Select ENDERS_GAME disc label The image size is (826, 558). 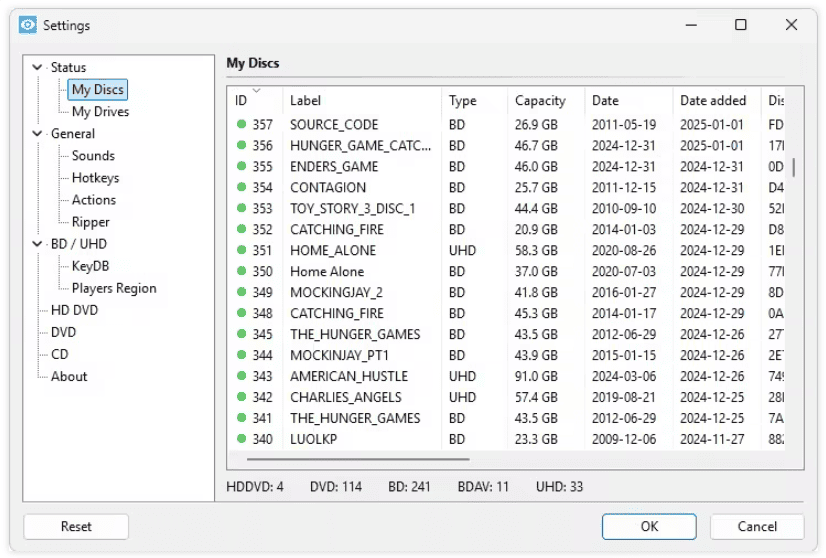pyautogui.click(x=334, y=167)
